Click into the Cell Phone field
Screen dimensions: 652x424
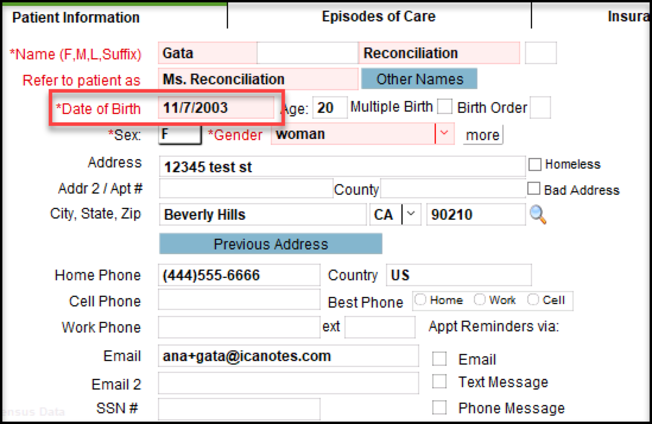click(238, 301)
